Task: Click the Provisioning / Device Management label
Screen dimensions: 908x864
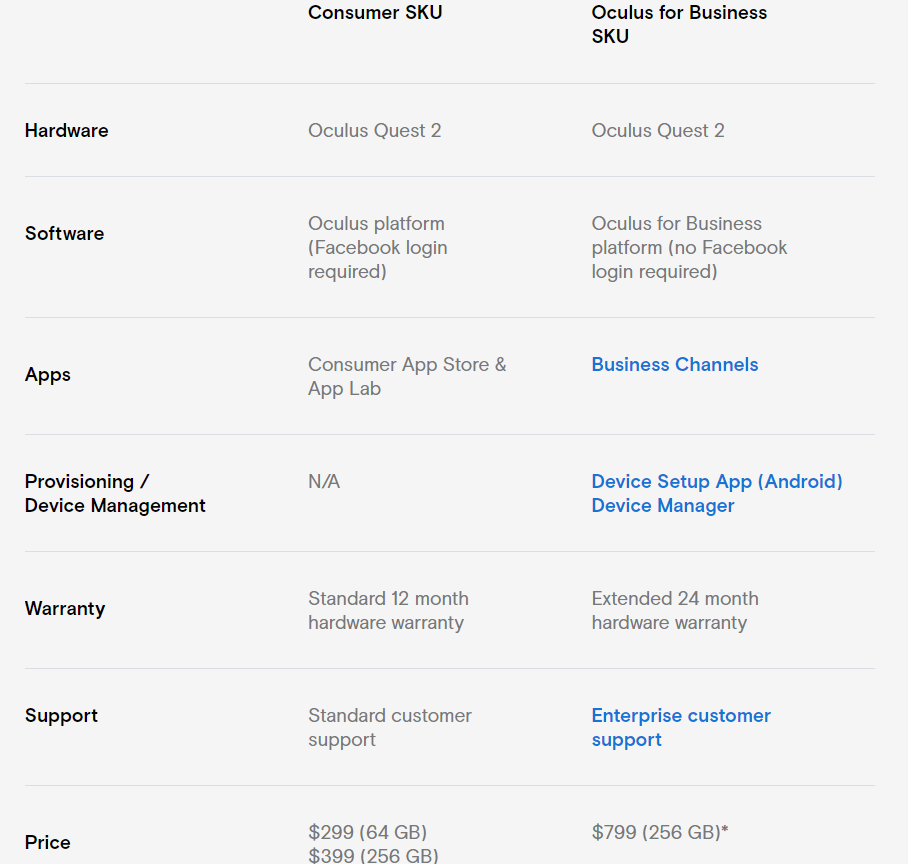Action: click(x=115, y=494)
